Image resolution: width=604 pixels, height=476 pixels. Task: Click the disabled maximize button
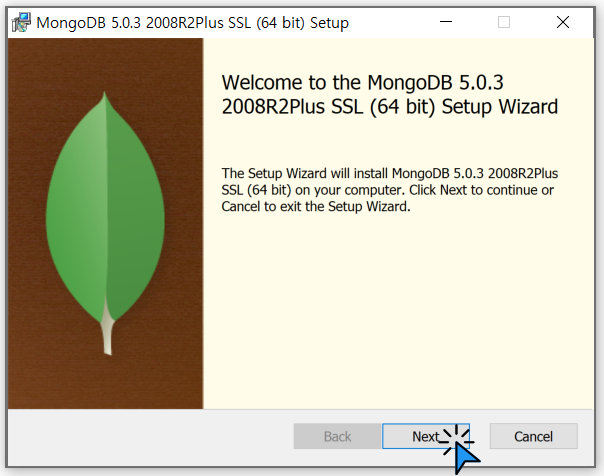[x=504, y=22]
